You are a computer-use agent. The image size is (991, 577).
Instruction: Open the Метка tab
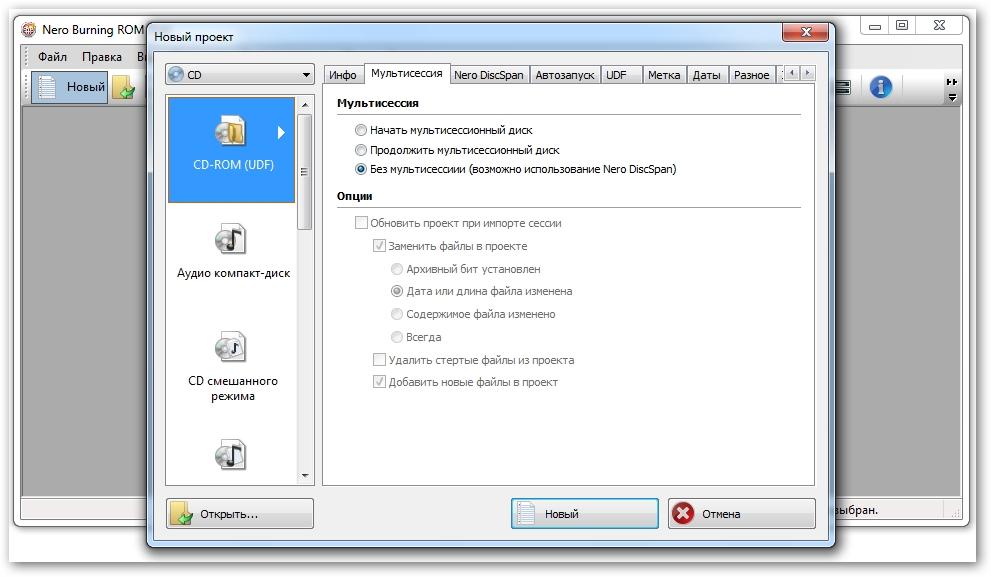pos(664,75)
